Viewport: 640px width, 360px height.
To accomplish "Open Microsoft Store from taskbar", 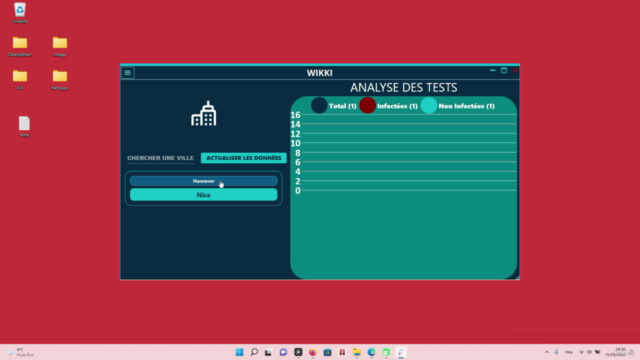I will [327, 352].
